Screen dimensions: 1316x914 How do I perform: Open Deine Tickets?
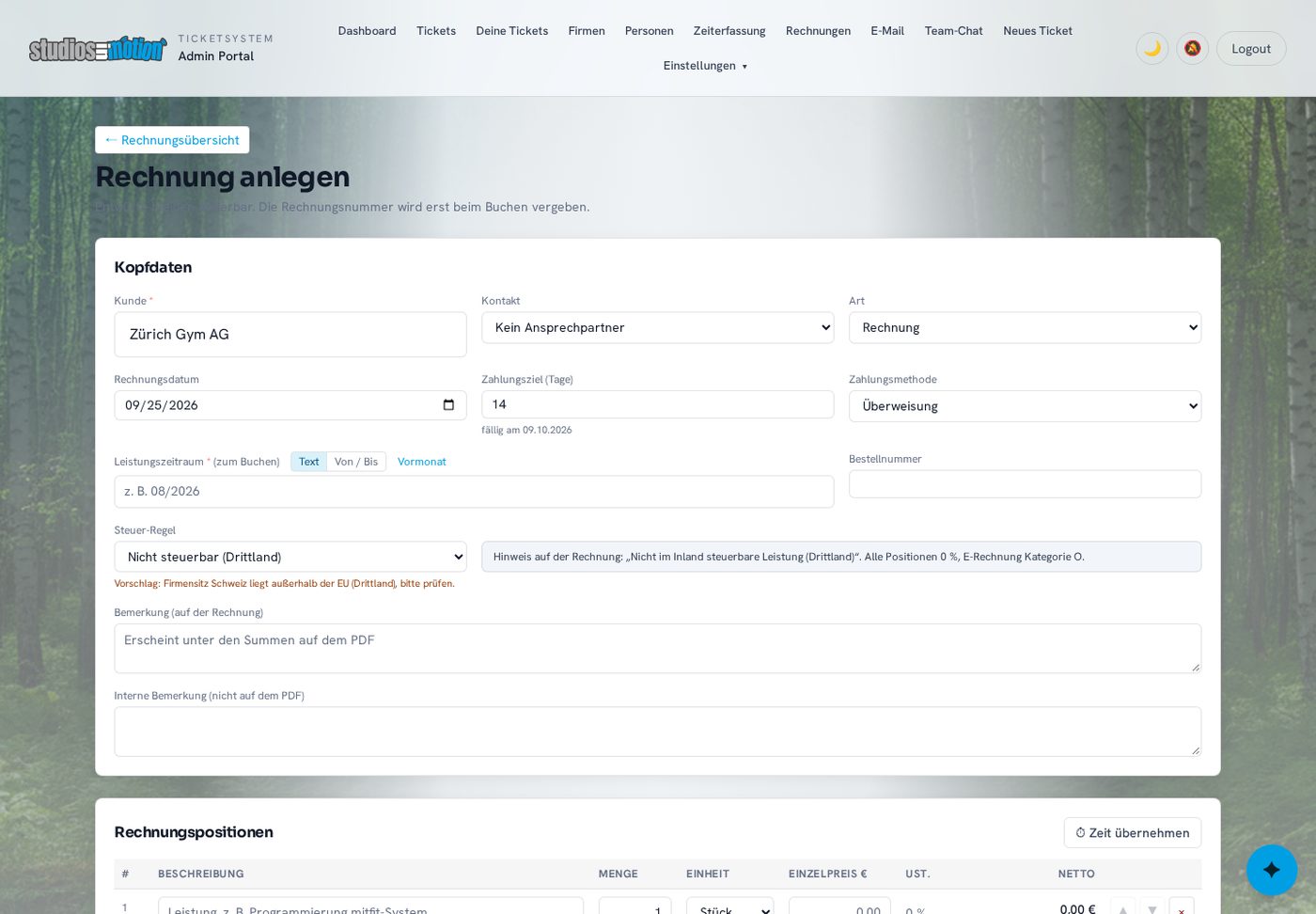click(512, 31)
